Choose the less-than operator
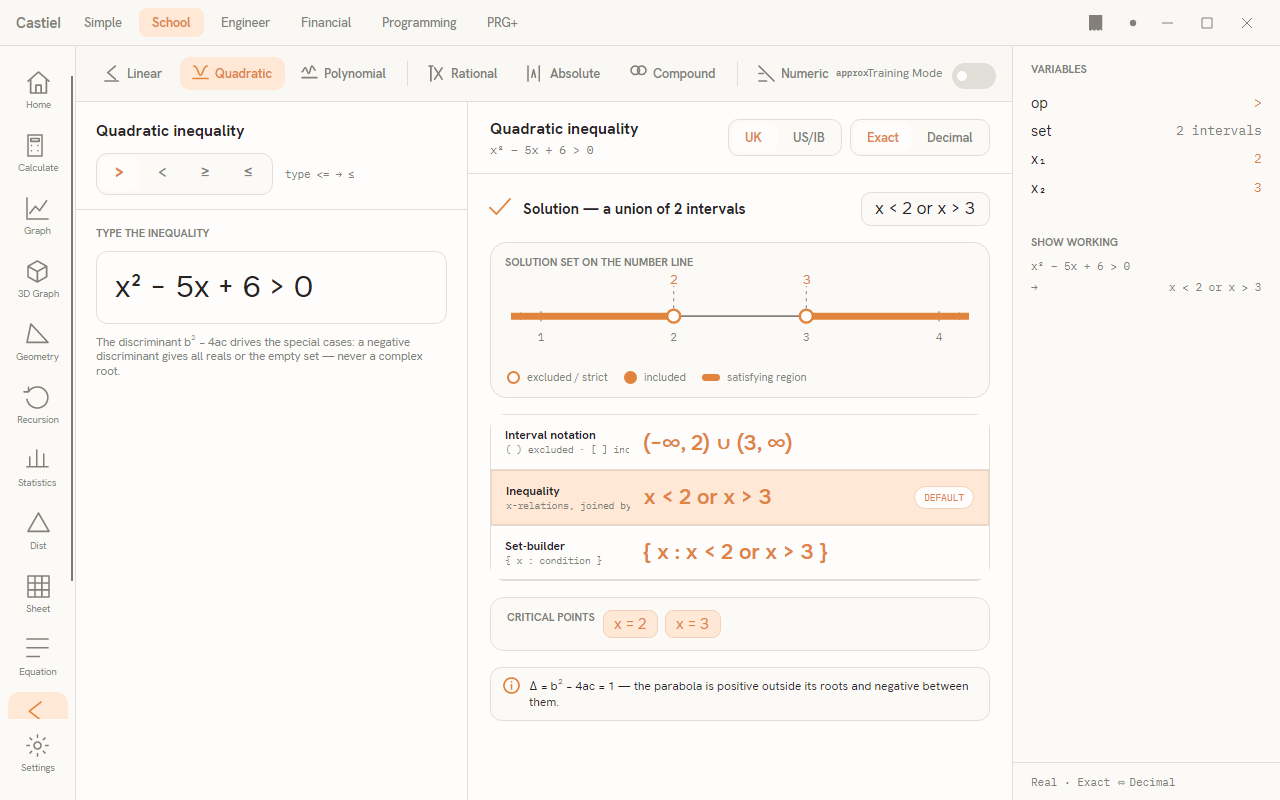 162,173
